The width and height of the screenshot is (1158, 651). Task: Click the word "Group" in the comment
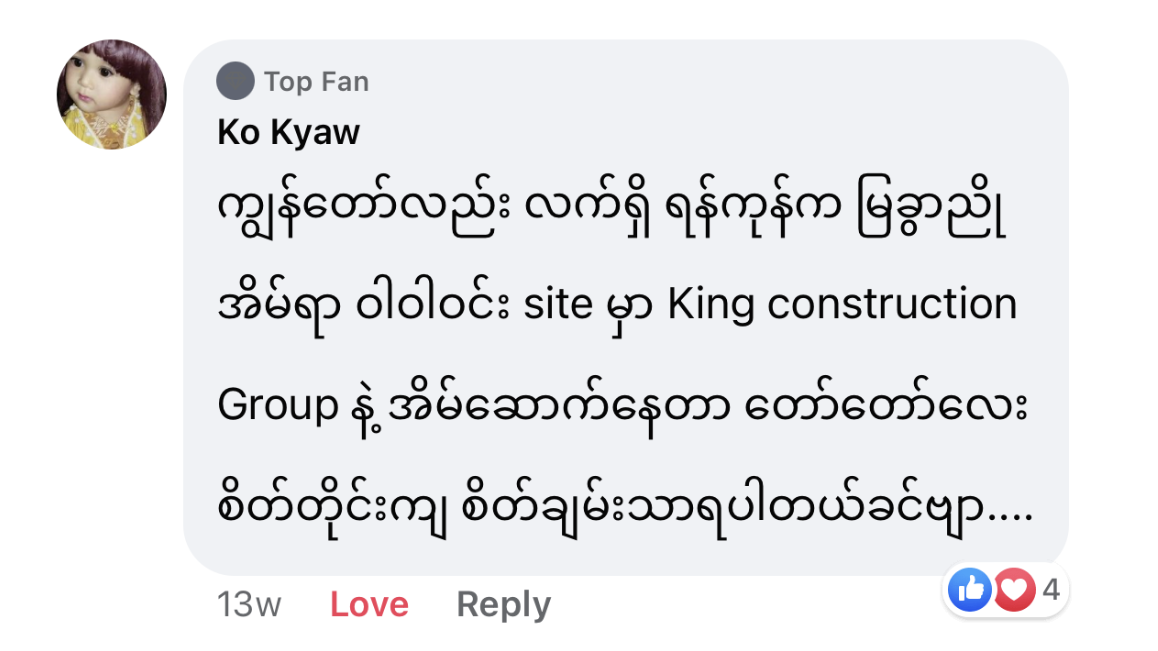click(x=278, y=405)
